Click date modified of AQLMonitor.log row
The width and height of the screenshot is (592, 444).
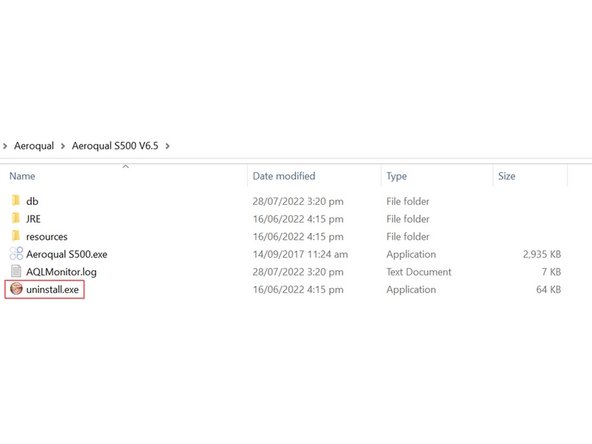(298, 272)
